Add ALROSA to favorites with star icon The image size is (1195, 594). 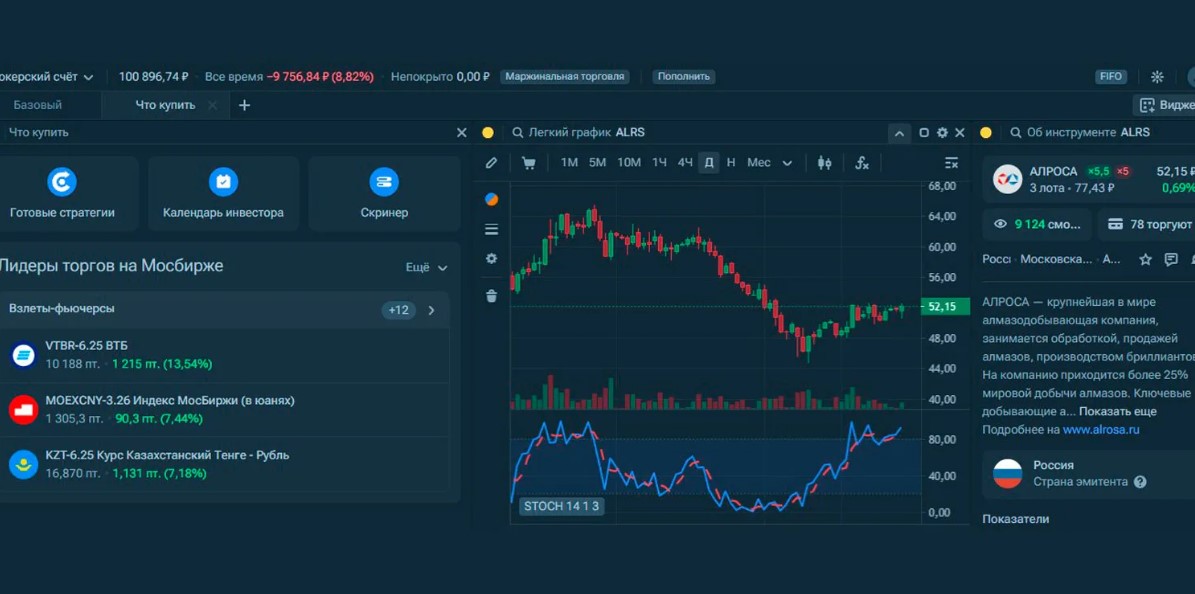(1145, 259)
